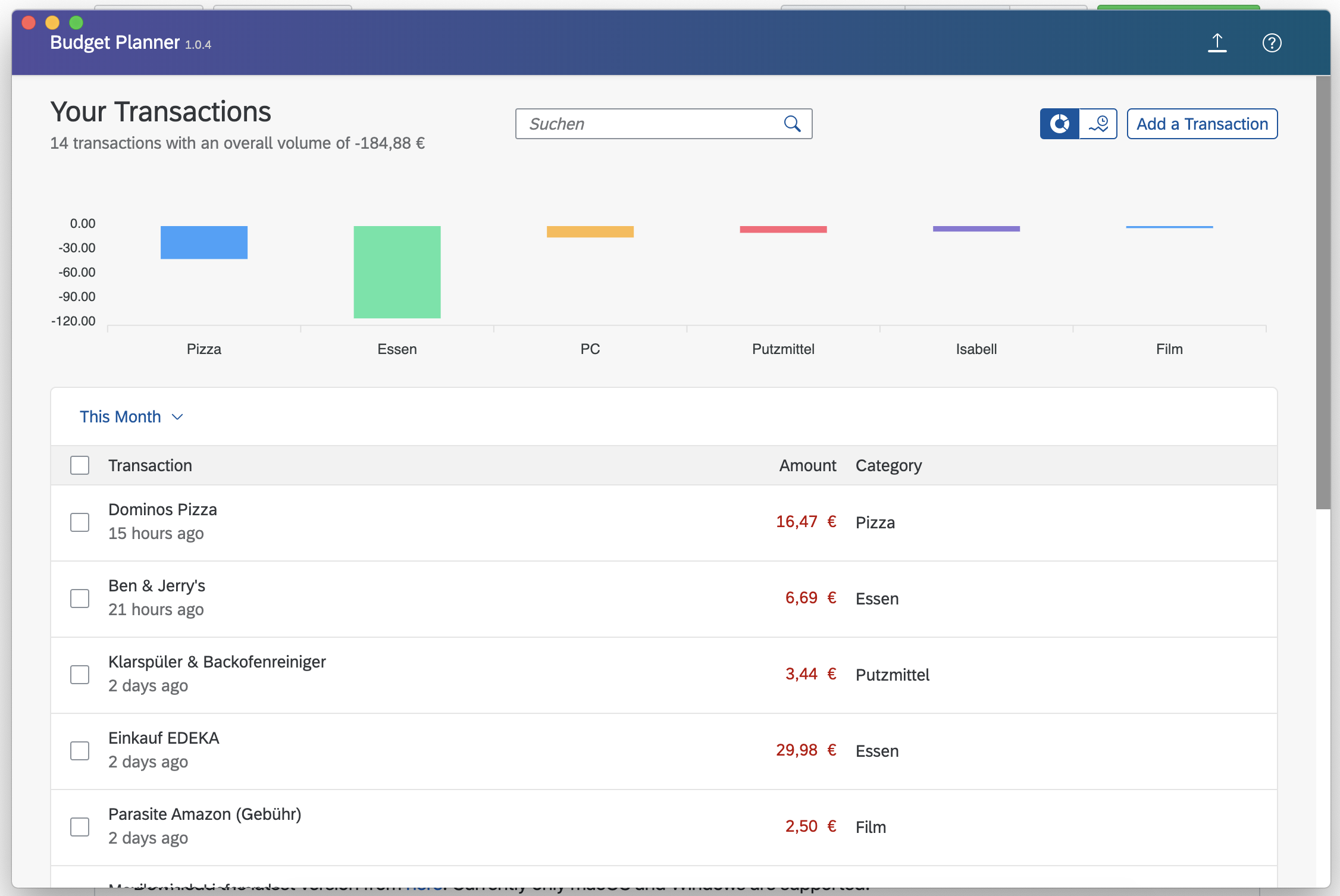This screenshot has height=896, width=1340.
Task: Open the help question mark icon
Action: pos(1272,43)
